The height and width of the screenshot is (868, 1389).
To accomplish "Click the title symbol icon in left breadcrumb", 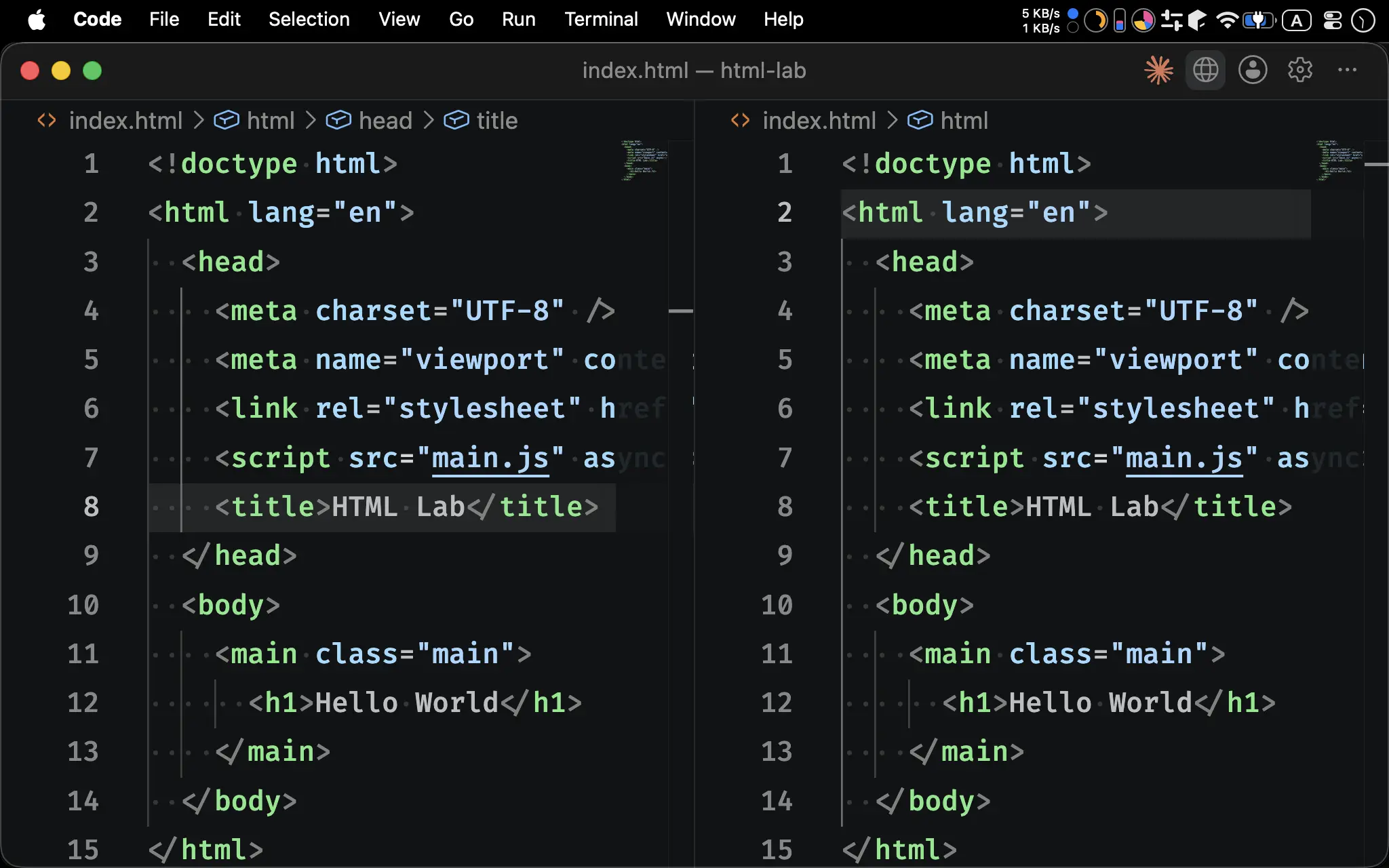I will tap(456, 121).
